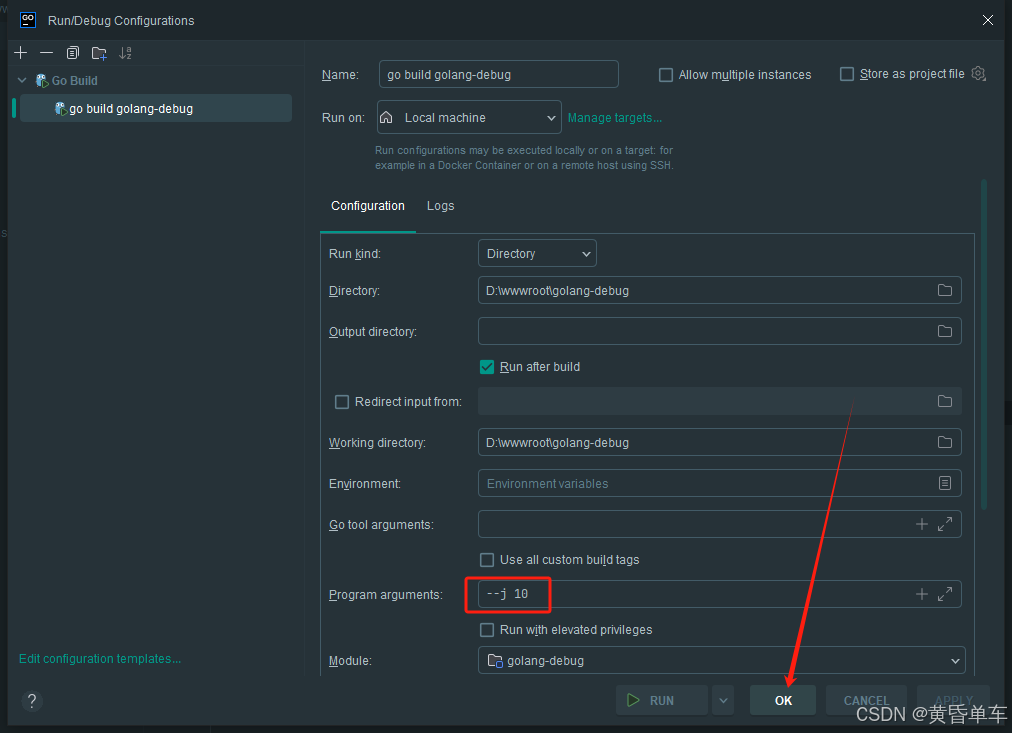Browse for the Output directory folder
This screenshot has width=1012, height=733.
pyautogui.click(x=944, y=331)
